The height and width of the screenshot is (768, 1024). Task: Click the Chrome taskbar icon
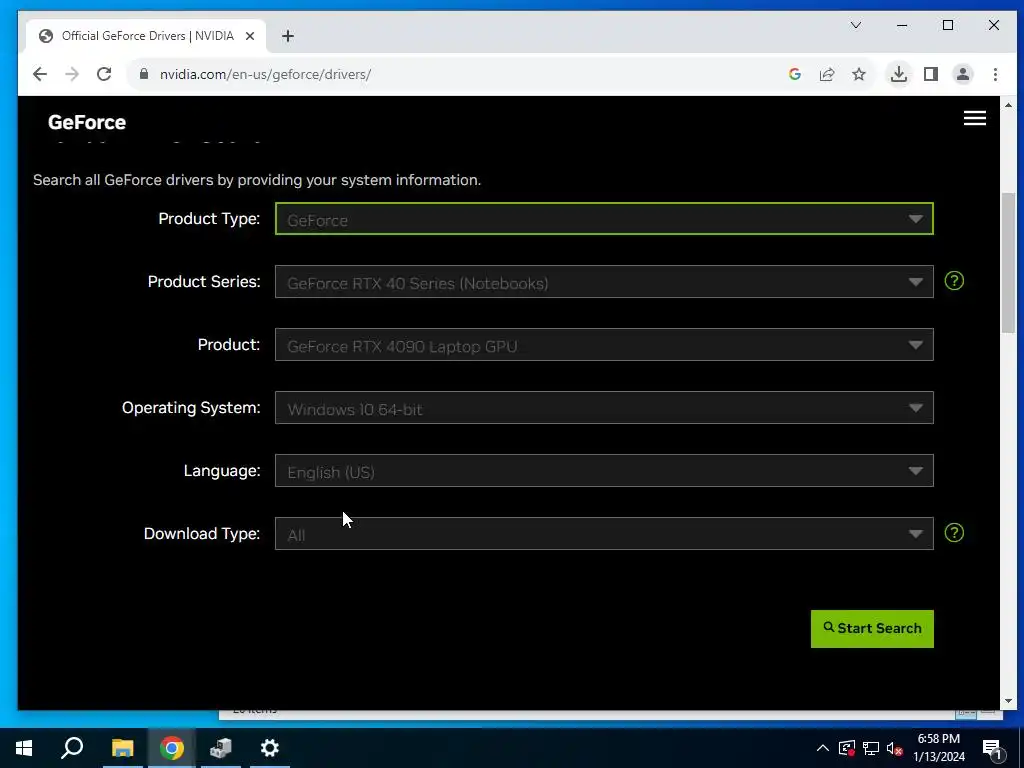point(172,748)
